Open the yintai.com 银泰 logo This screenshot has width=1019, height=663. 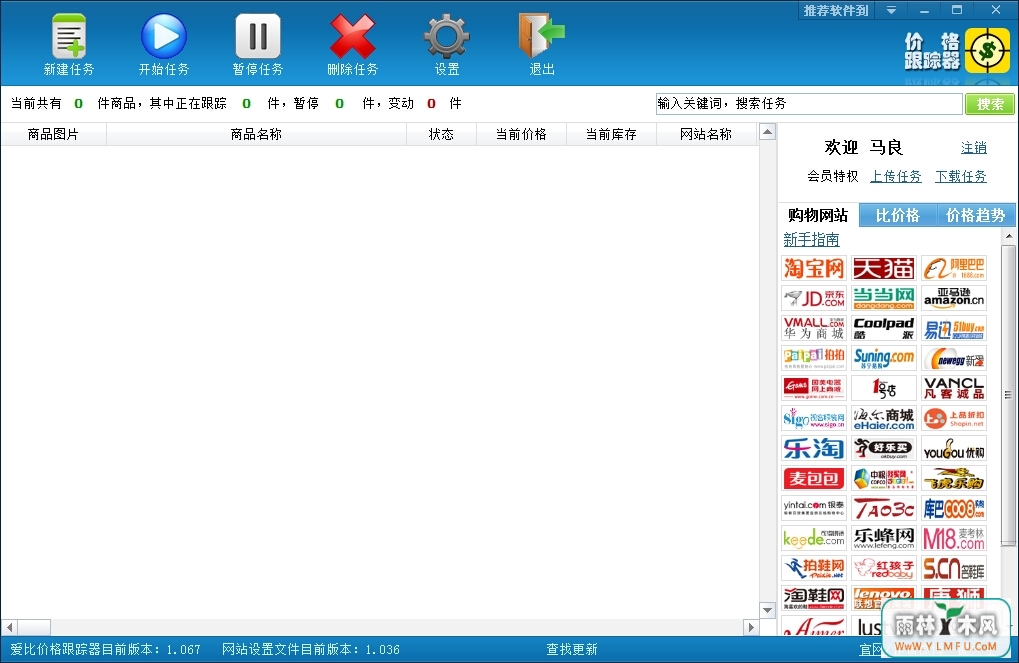click(x=814, y=508)
